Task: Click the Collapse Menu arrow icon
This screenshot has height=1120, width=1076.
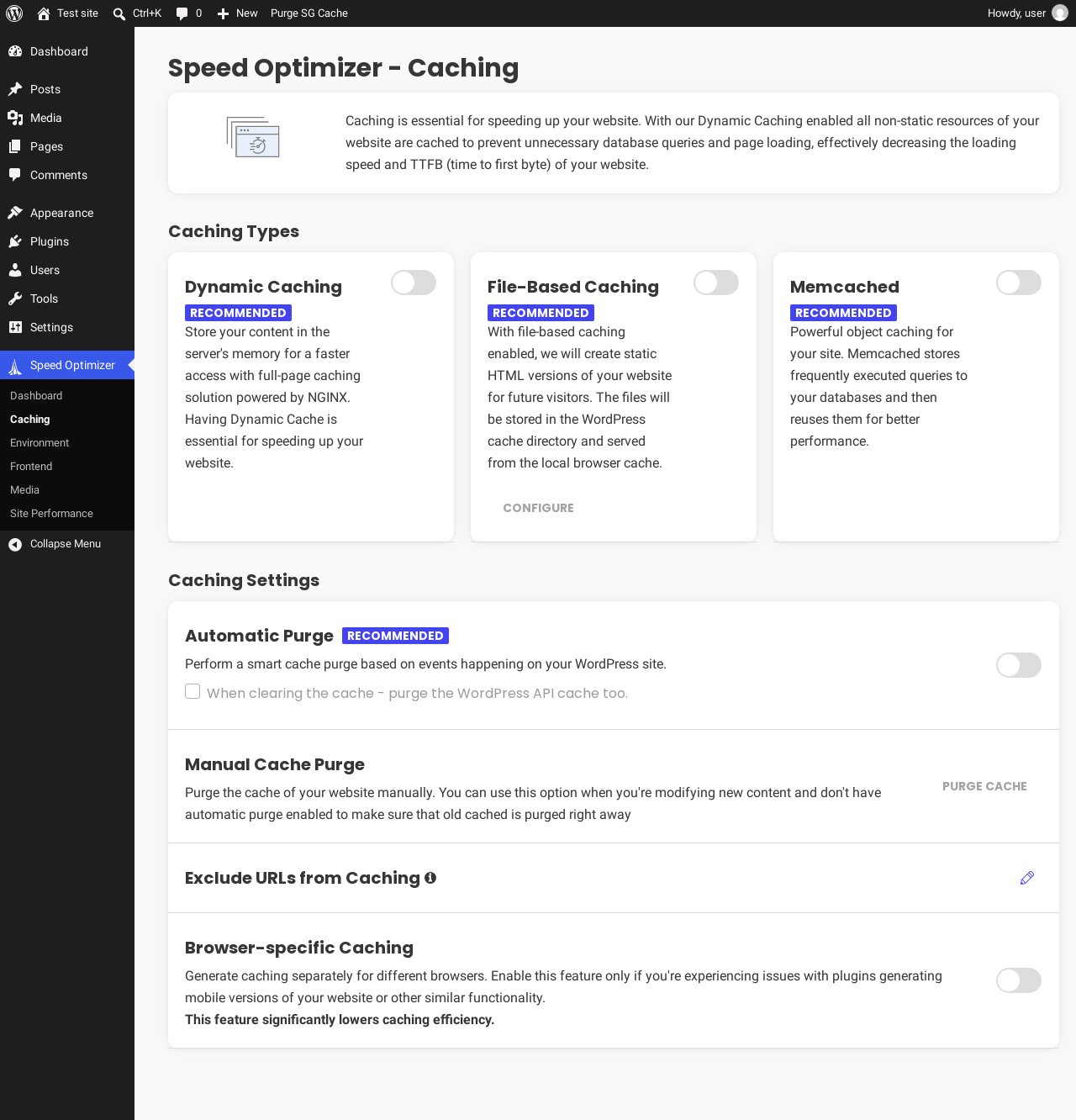Action: (15, 545)
